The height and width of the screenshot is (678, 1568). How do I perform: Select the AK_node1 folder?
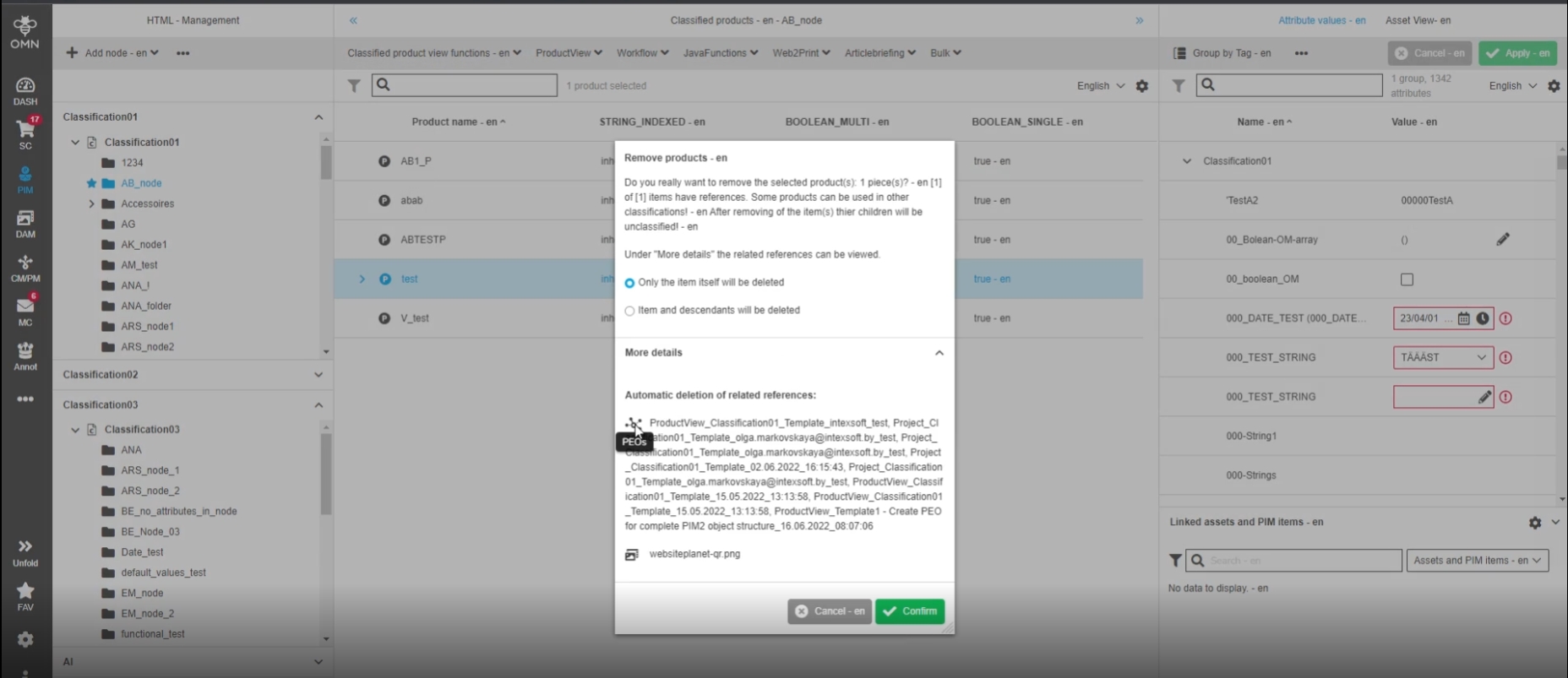coord(144,245)
